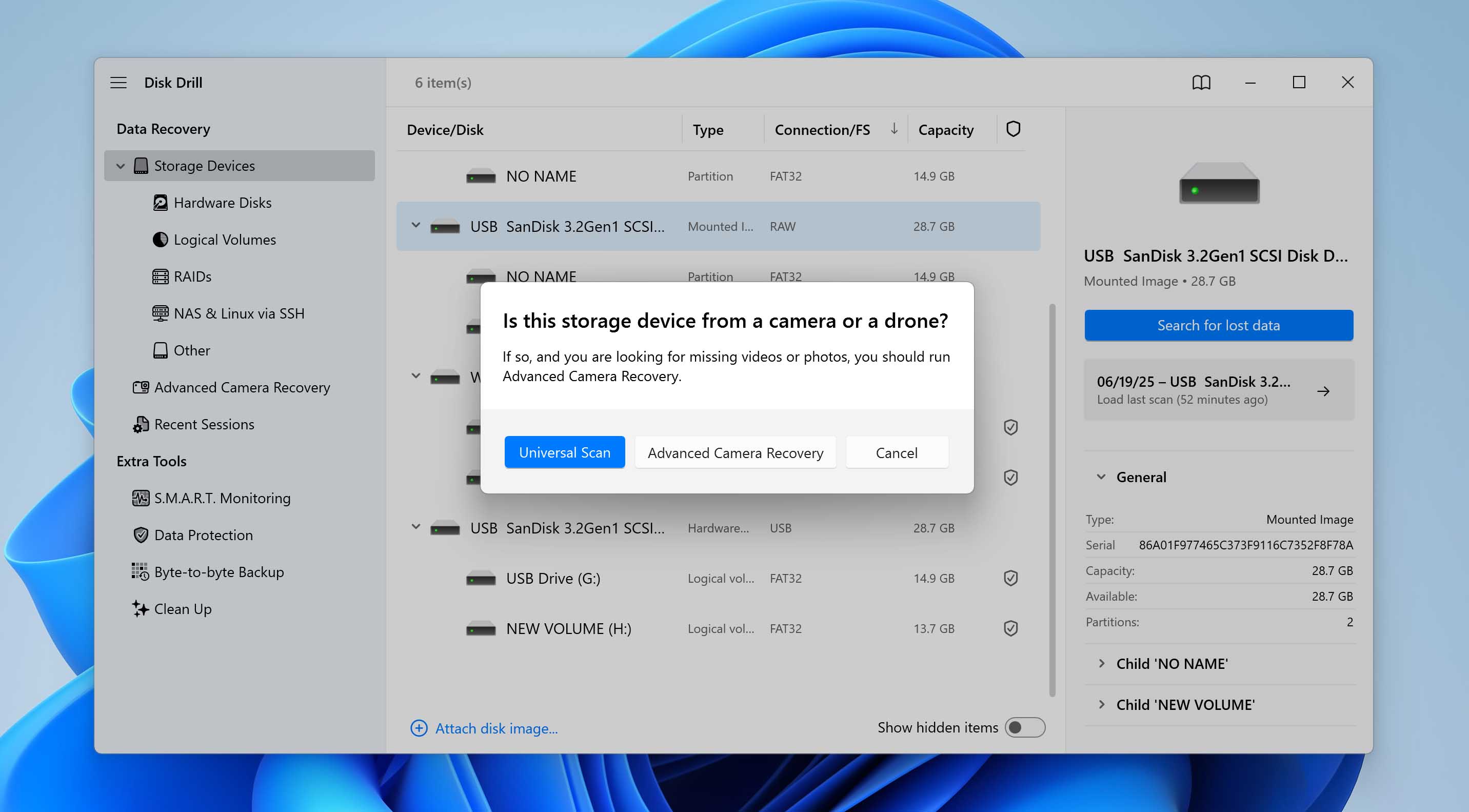Choose Advanced Camera Recovery in the dialog

click(x=735, y=452)
